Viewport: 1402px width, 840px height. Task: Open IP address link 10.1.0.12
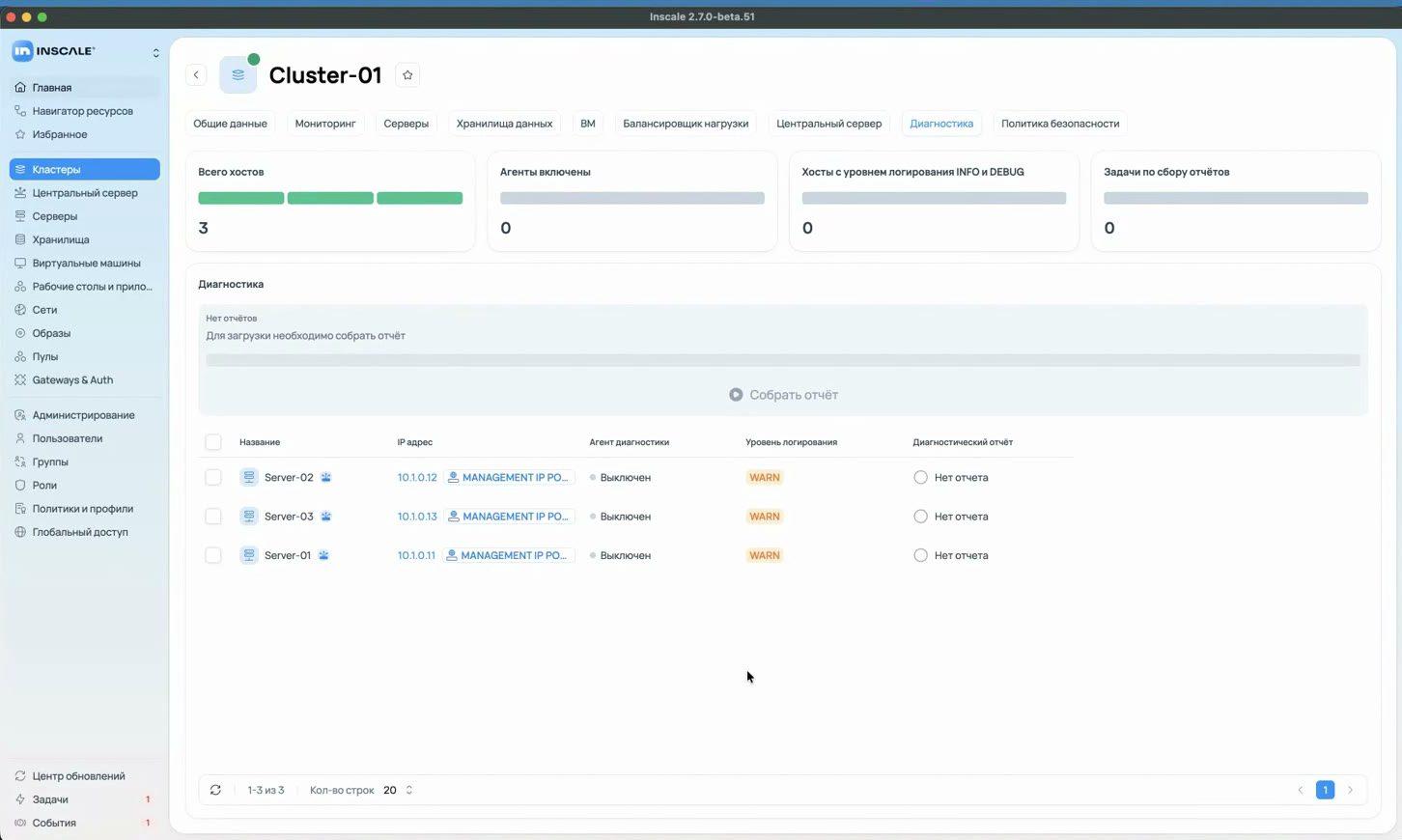click(x=417, y=477)
